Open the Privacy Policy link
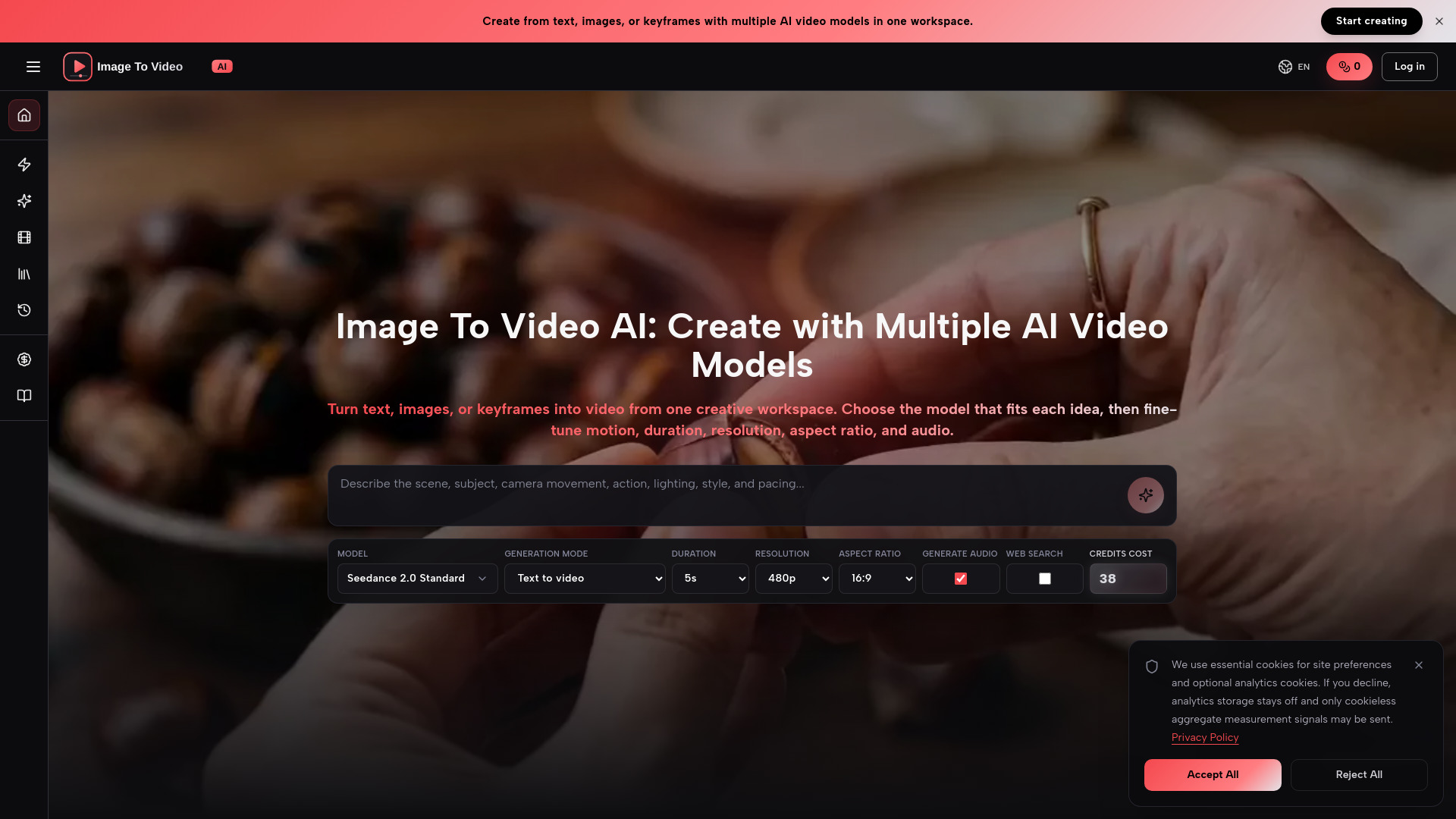Viewport: 1456px width, 819px height. (1204, 738)
